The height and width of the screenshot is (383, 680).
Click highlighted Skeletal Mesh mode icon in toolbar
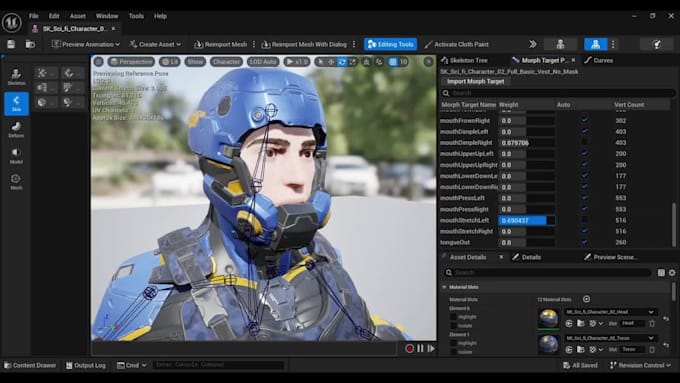click(595, 44)
